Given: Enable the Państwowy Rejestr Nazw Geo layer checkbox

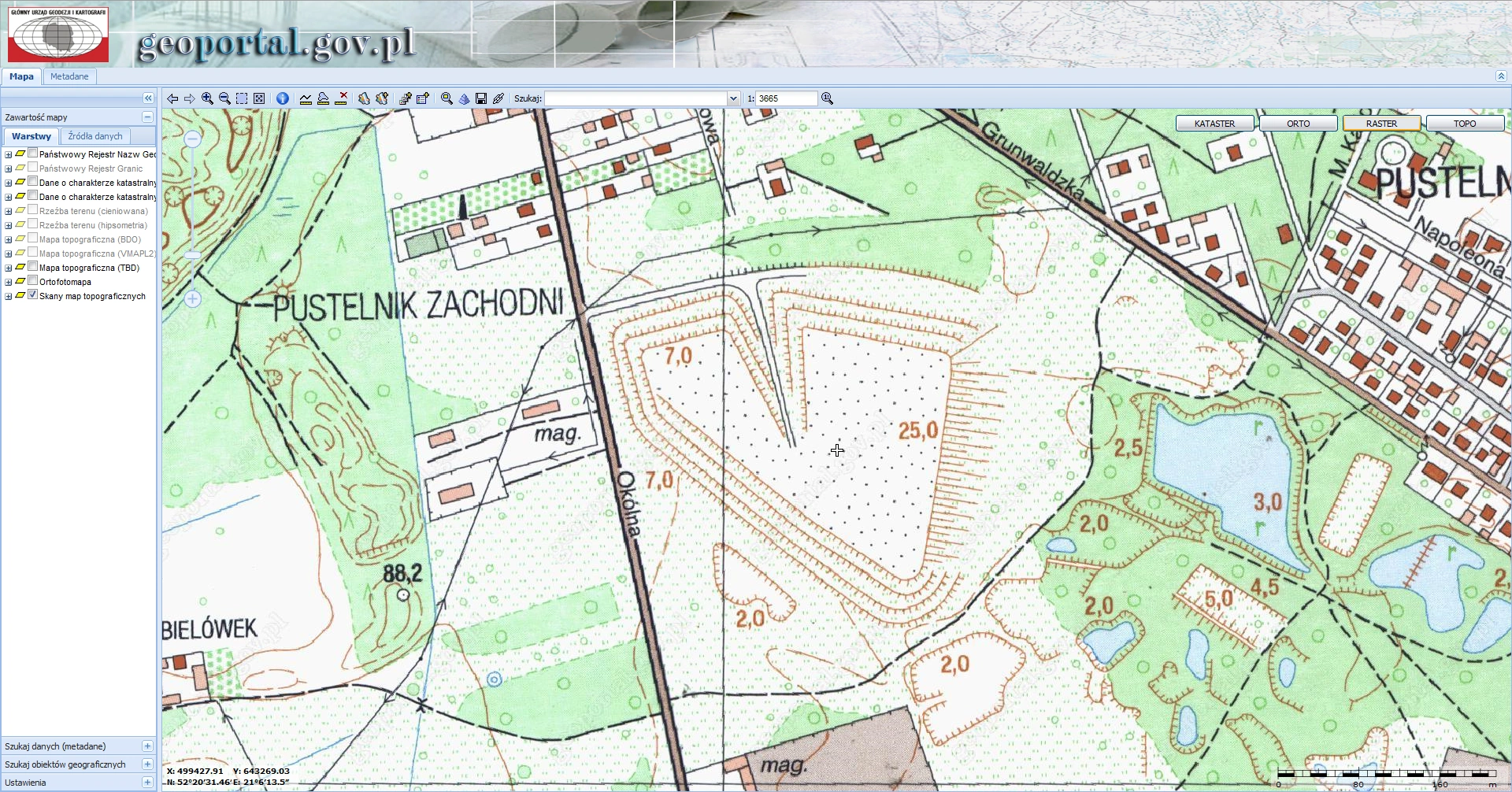Looking at the screenshot, I should 33,154.
